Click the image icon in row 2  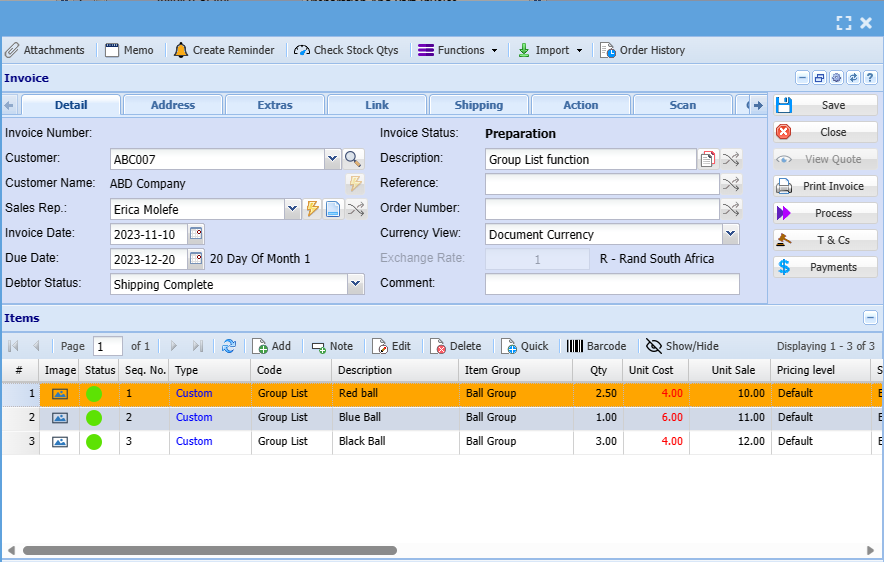tap(60, 418)
